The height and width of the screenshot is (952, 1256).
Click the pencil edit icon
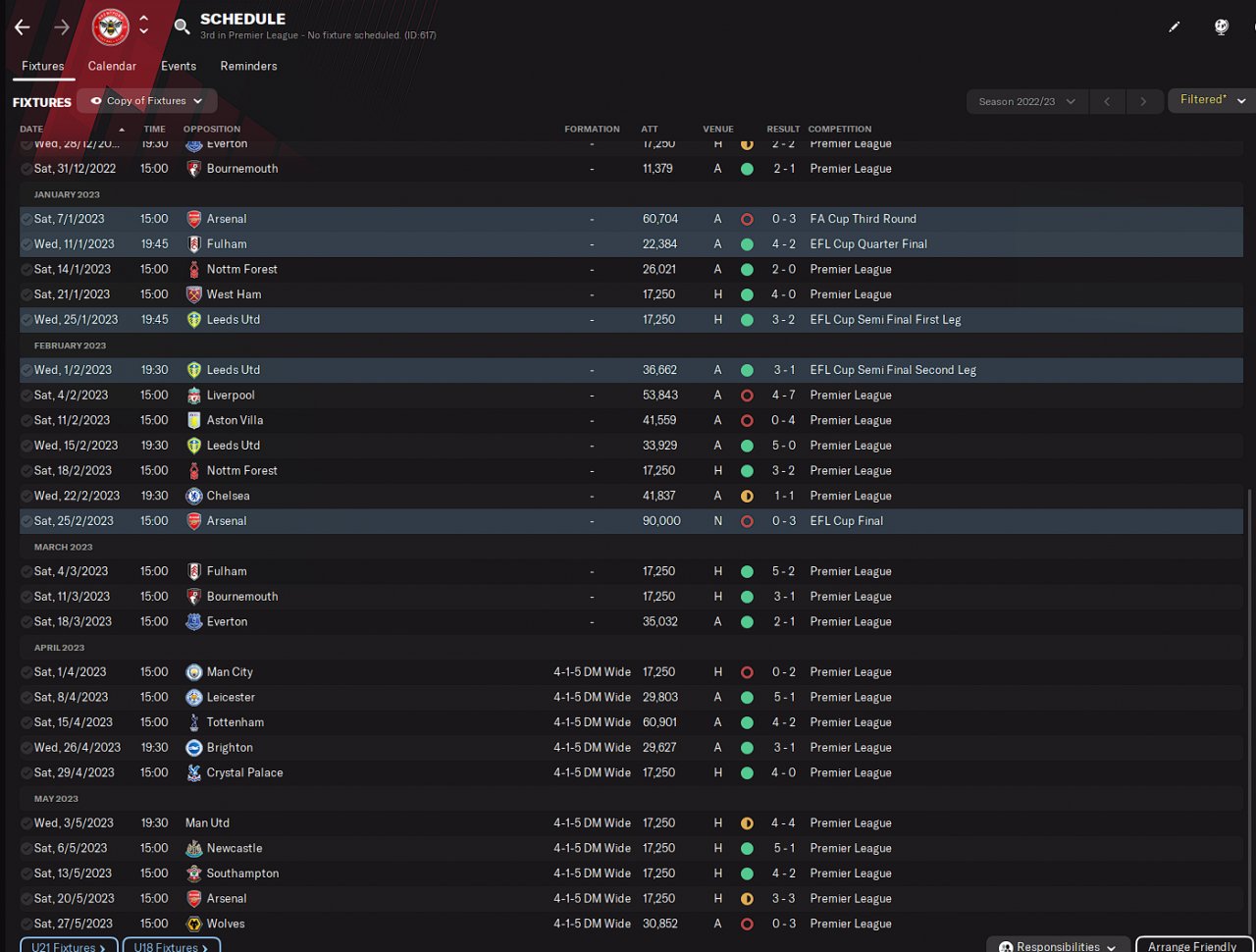(1175, 27)
